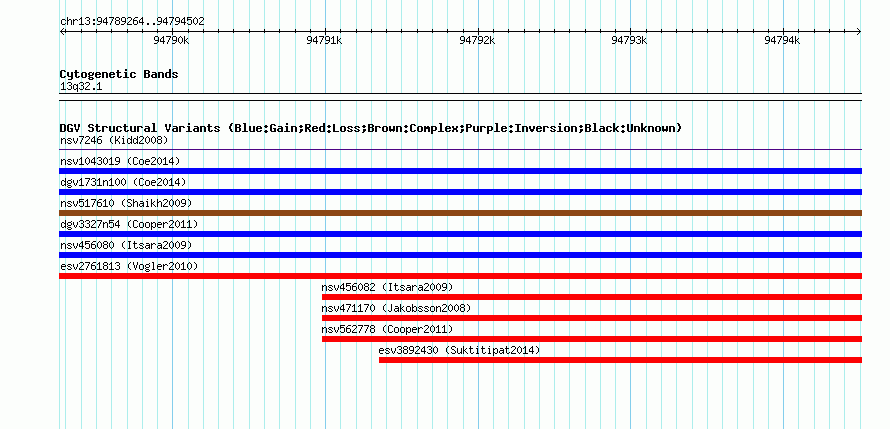The height and width of the screenshot is (429, 890).
Task: Open the dgv1731n100 (Coe2014) label
Action: click(123, 182)
